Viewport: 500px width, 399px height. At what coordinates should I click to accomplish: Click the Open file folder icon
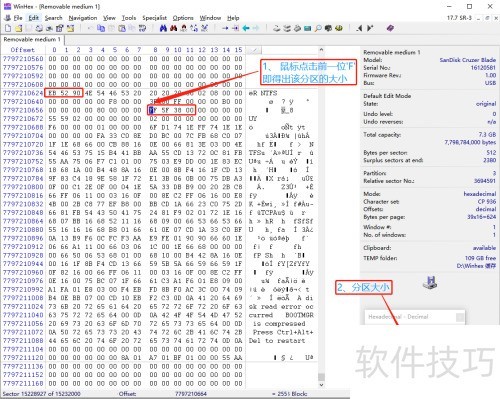tap(19, 29)
